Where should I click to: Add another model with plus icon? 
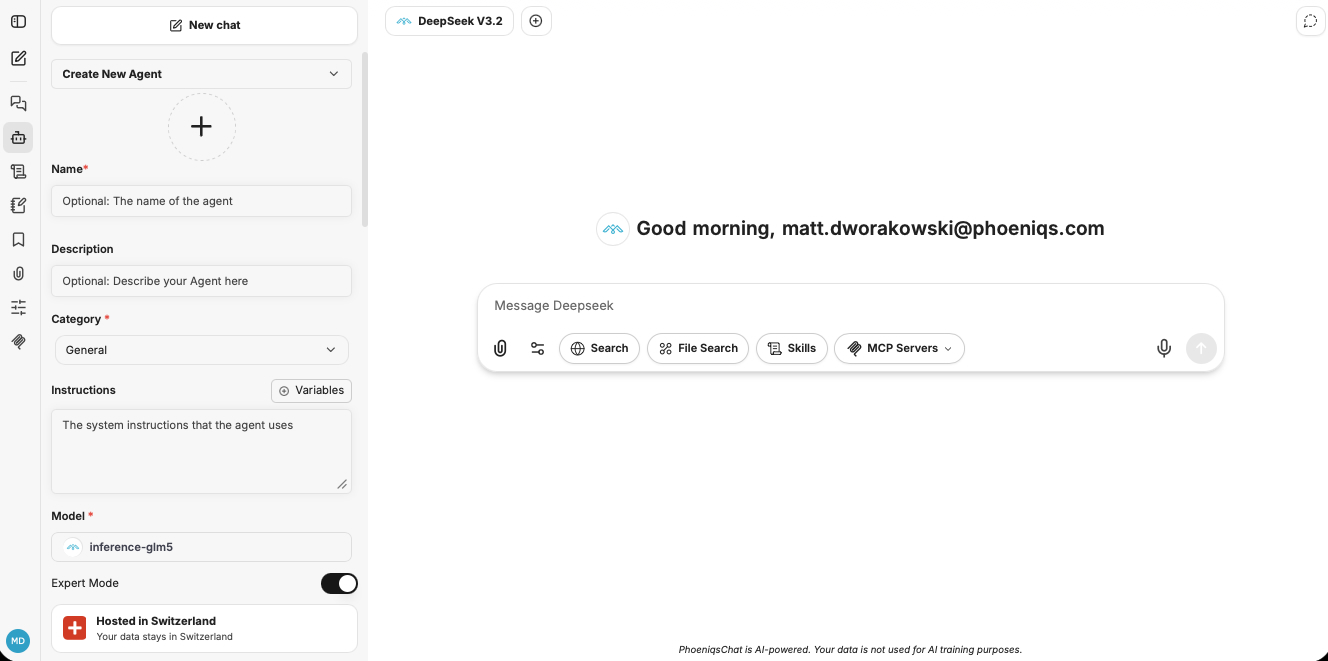(x=536, y=21)
